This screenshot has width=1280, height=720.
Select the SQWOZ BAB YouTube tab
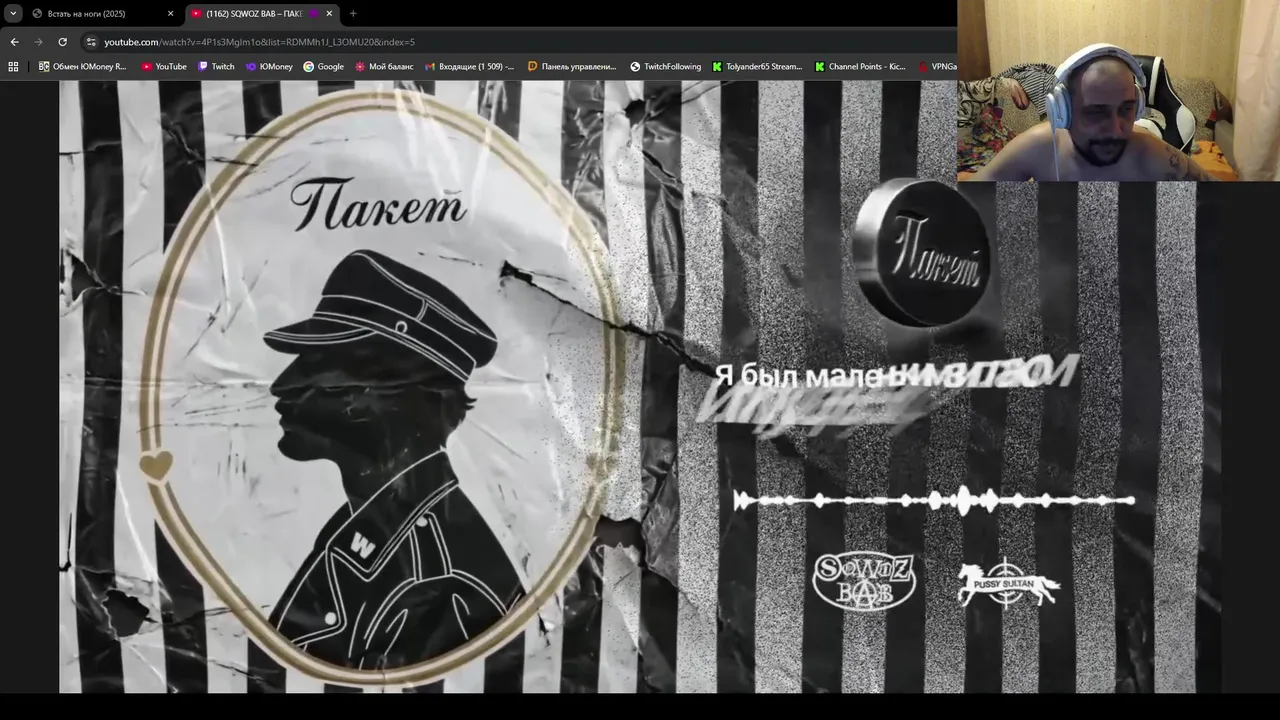(x=260, y=13)
